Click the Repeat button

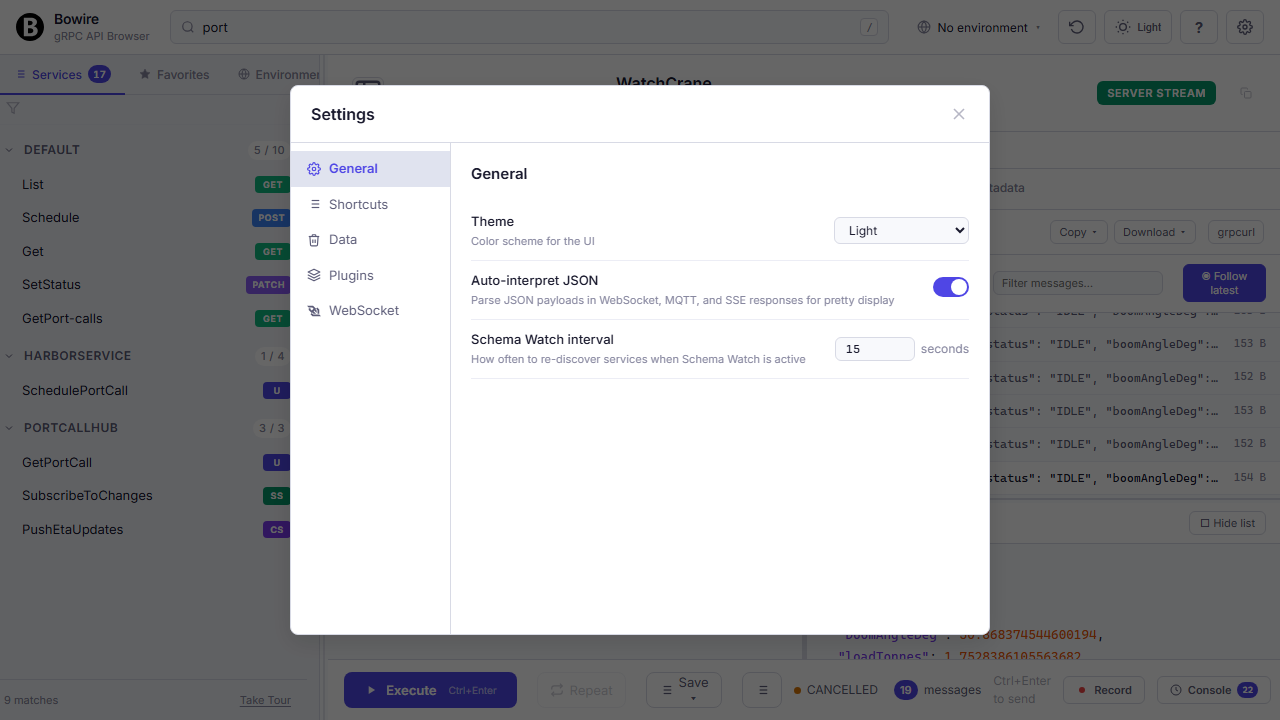coord(580,690)
